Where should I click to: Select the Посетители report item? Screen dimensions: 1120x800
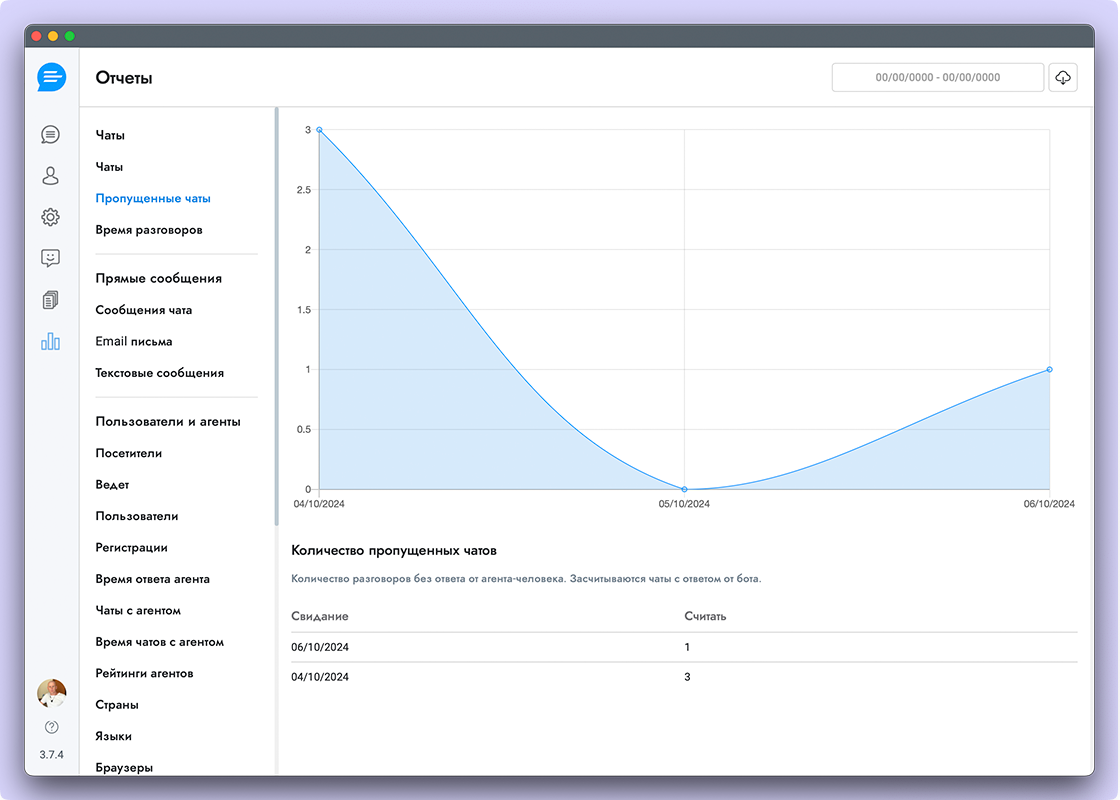[129, 454]
